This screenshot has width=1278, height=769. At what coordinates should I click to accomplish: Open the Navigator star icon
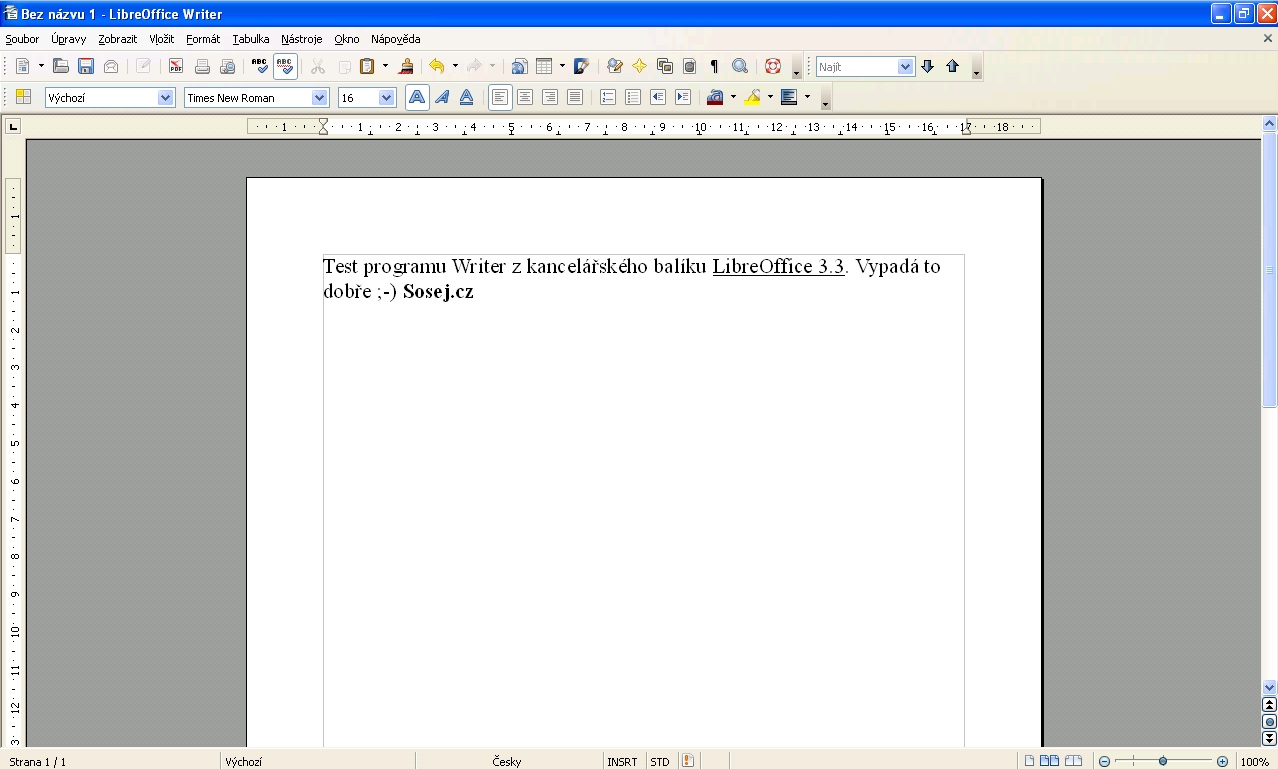[640, 67]
